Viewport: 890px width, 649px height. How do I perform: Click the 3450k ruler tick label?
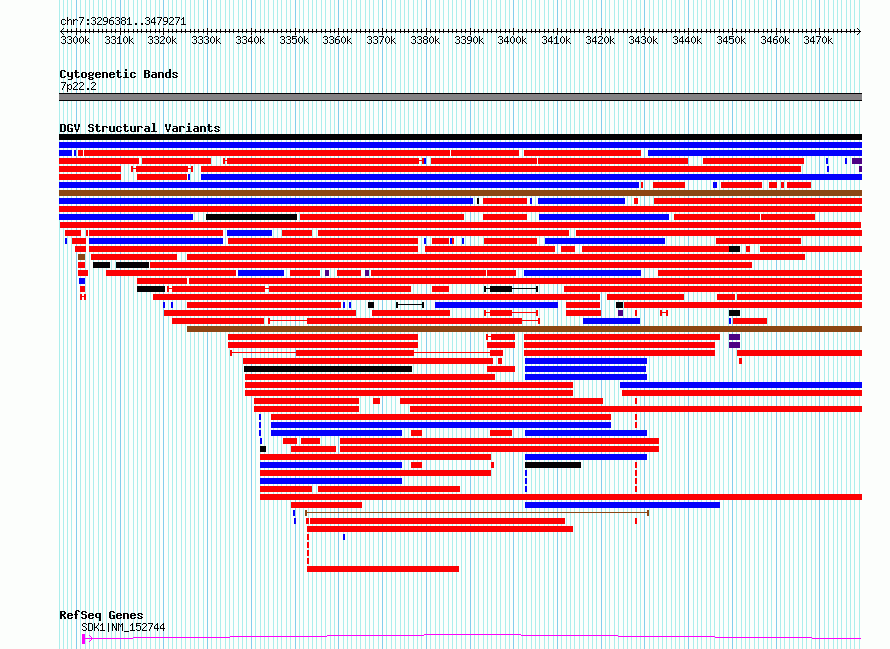click(x=731, y=40)
